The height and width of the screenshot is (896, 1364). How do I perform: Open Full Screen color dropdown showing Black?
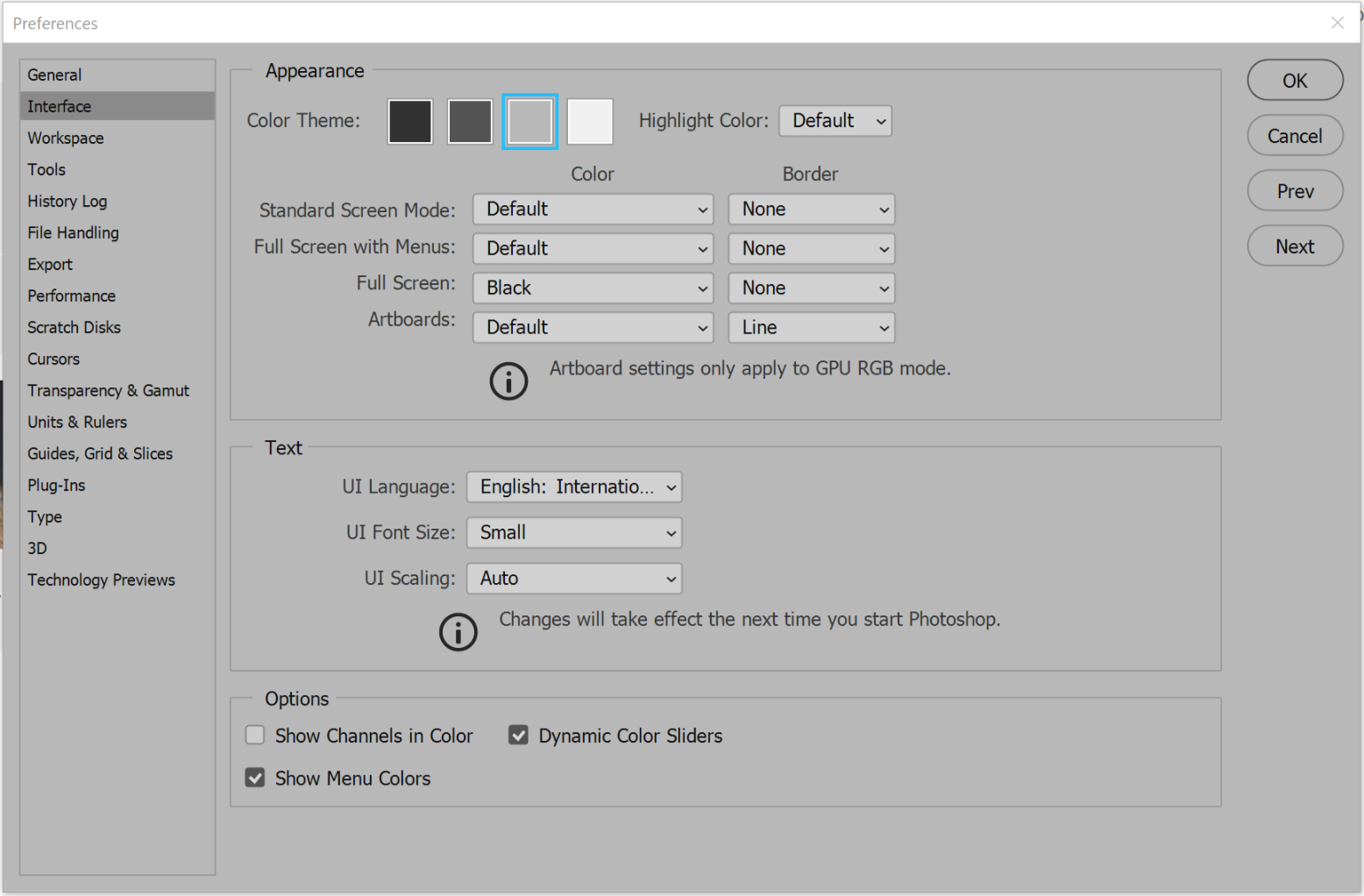click(x=593, y=288)
